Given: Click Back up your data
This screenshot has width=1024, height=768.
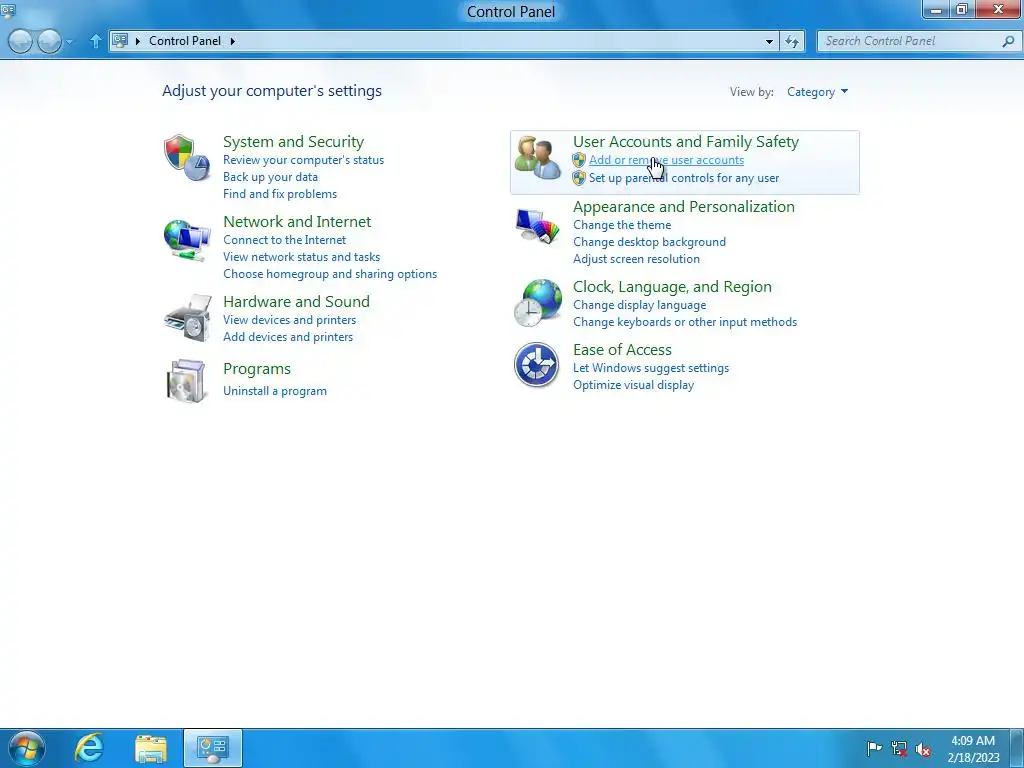Looking at the screenshot, I should tap(270, 177).
